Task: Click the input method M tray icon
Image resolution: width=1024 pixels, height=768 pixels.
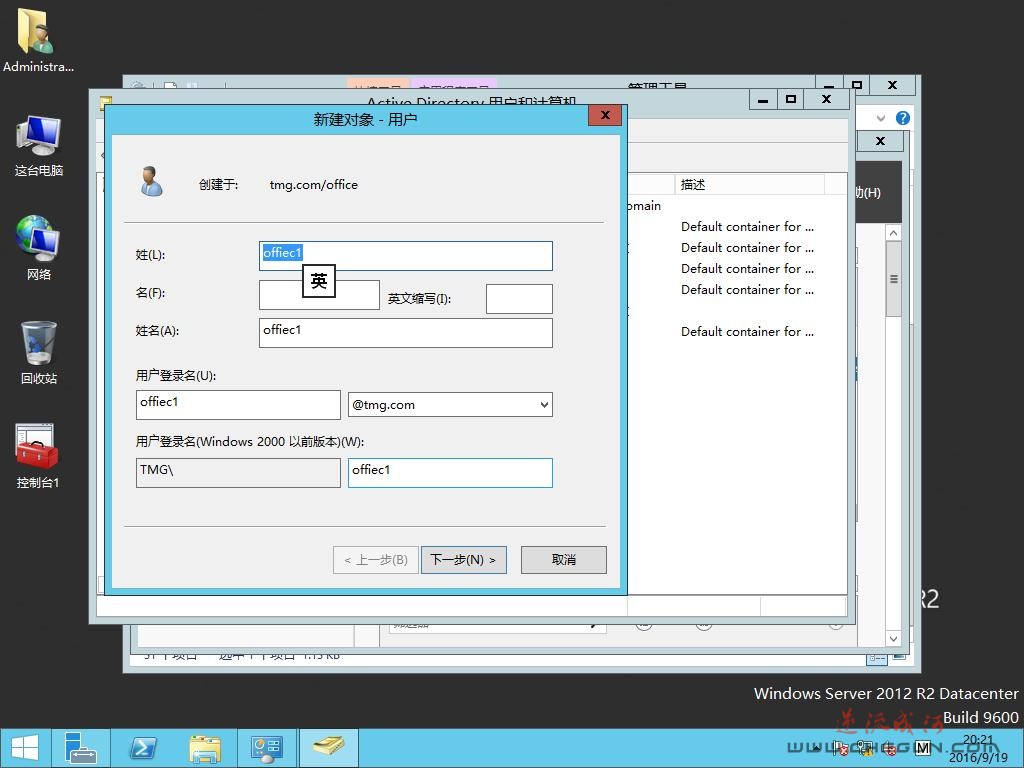Action: 923,748
